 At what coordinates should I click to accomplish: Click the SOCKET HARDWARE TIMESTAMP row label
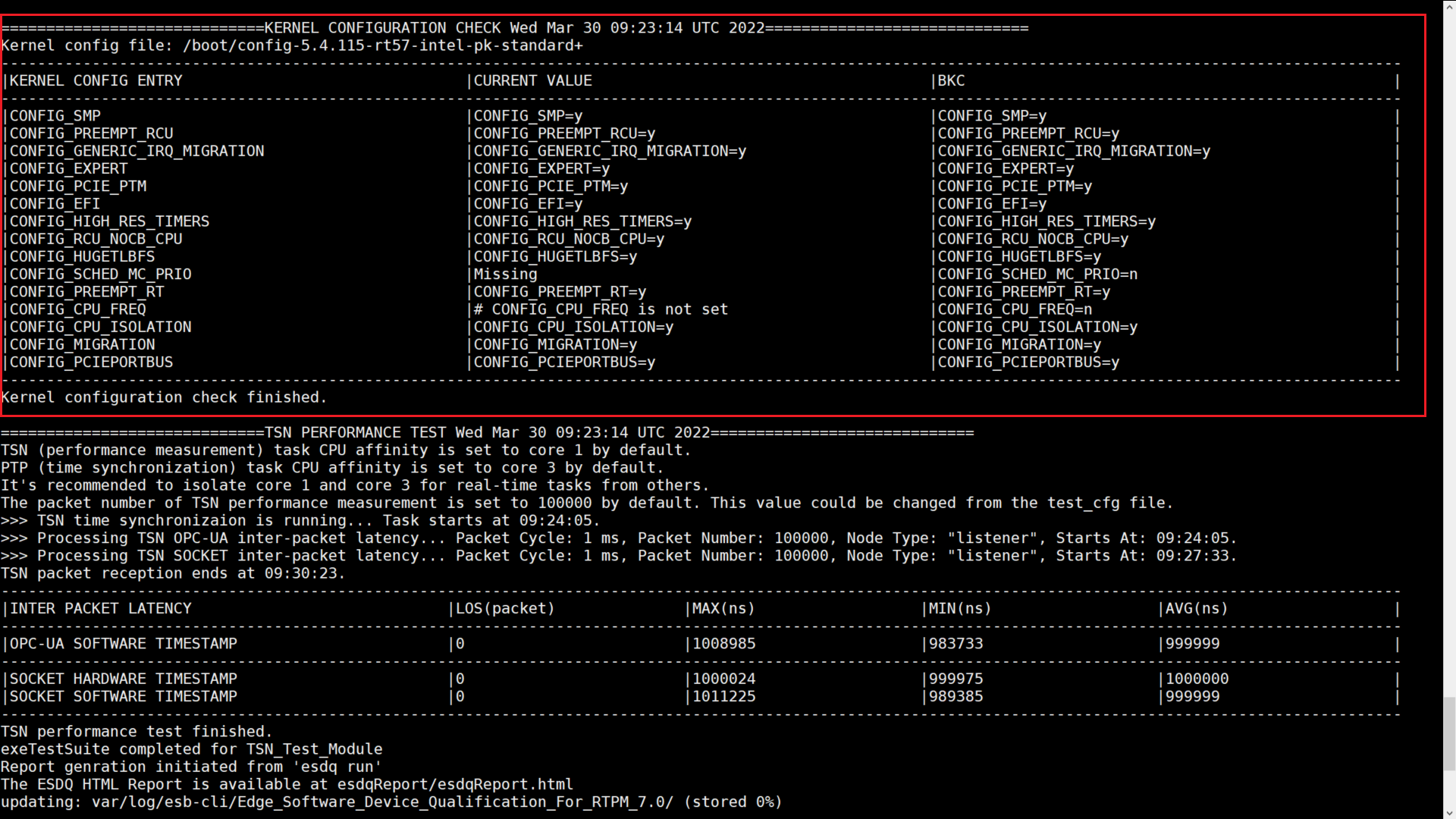pyautogui.click(x=123, y=679)
